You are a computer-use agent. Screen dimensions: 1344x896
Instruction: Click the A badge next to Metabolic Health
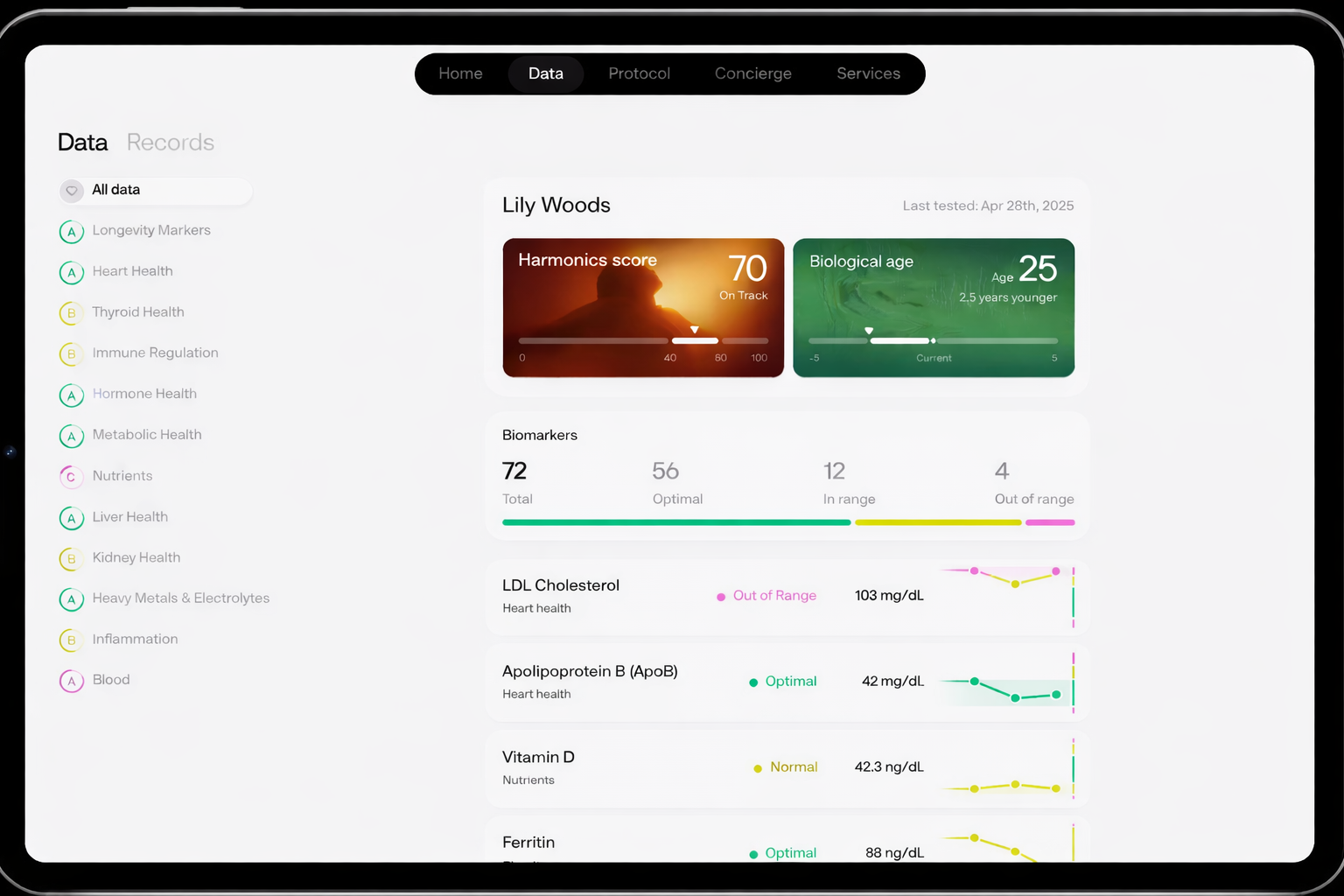click(x=71, y=436)
